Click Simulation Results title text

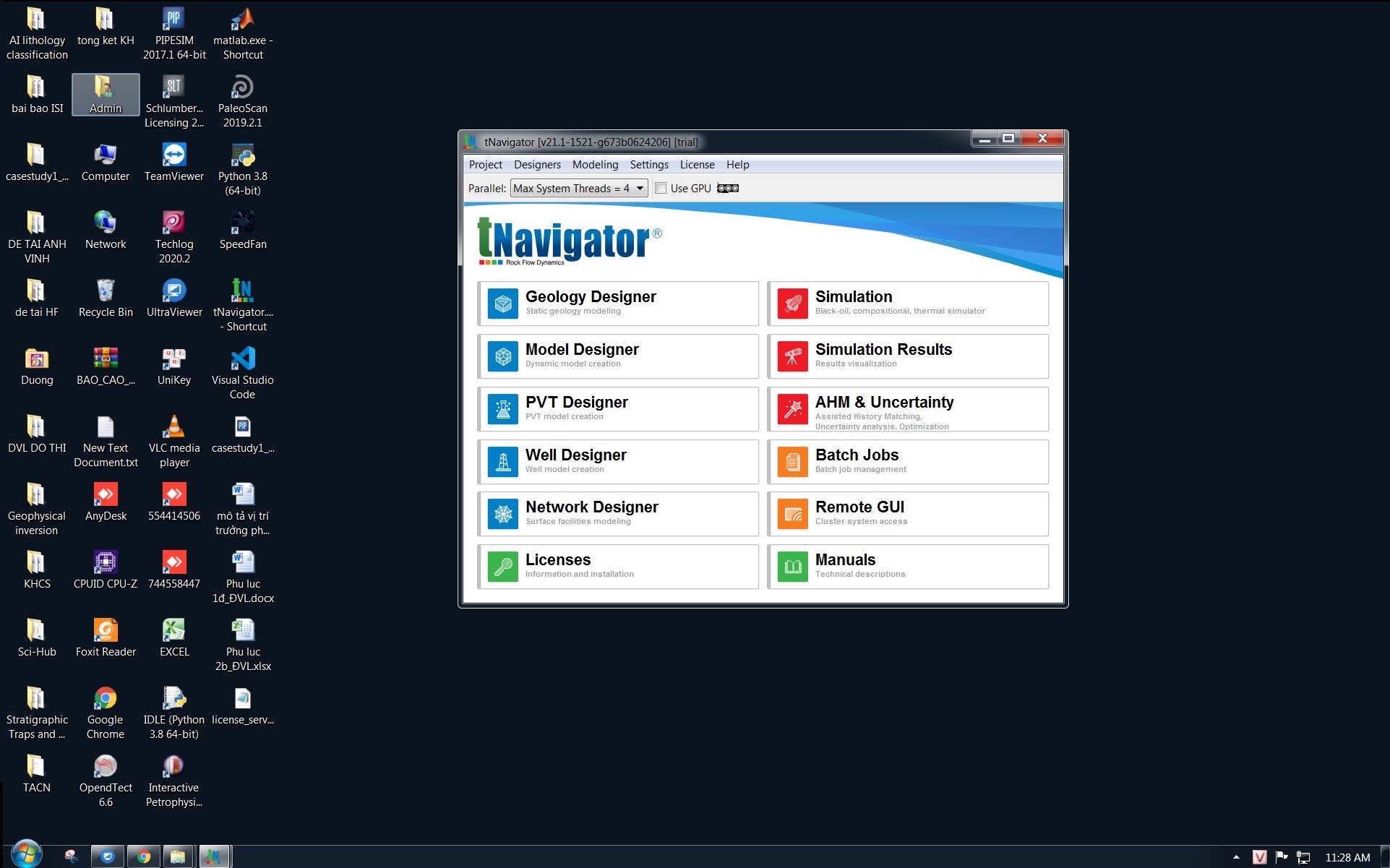883,350
